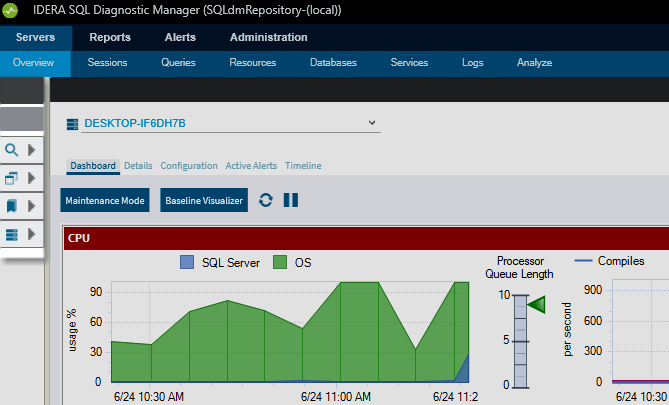
Task: Open the Baseline Visualizer
Action: pyautogui.click(x=204, y=200)
